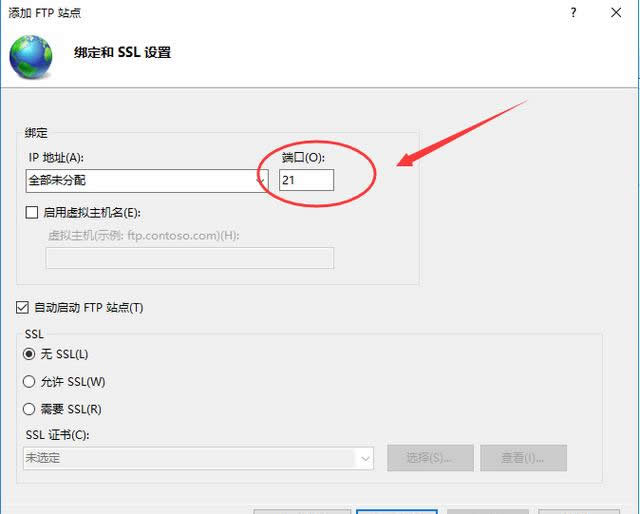Click the 添加 FTP 站点 title text

pyautogui.click(x=44, y=13)
